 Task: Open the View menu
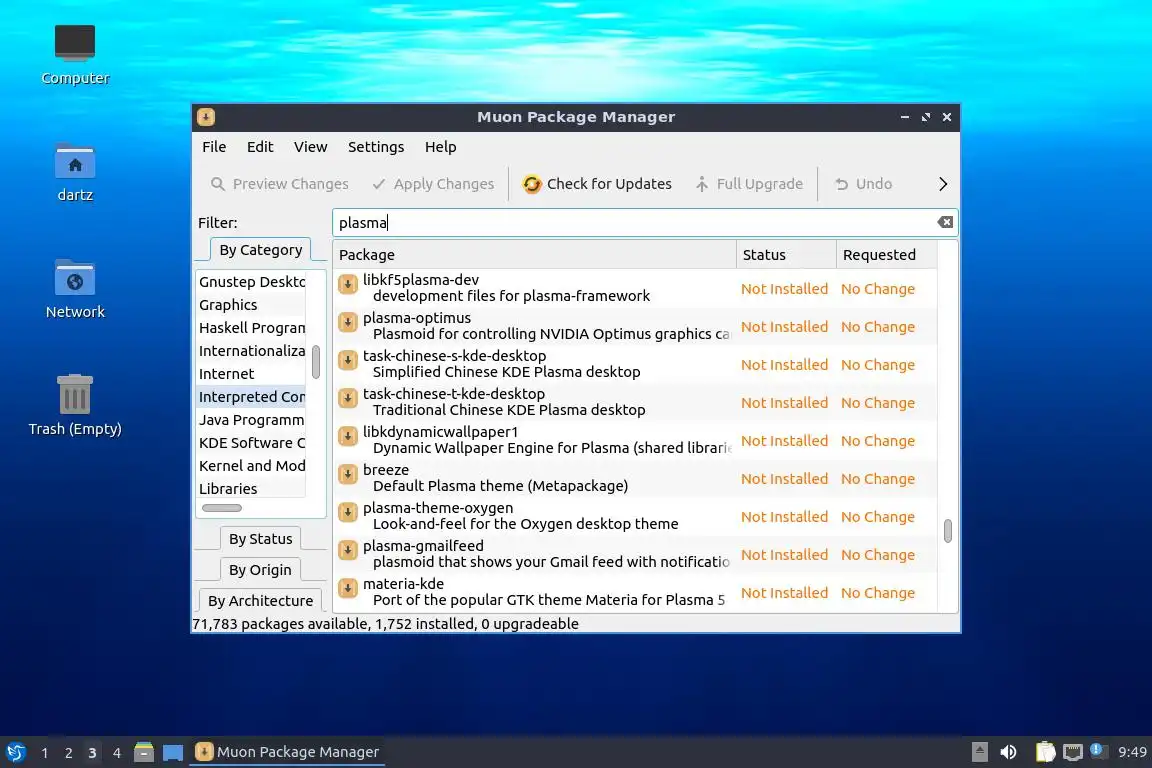[x=311, y=147]
